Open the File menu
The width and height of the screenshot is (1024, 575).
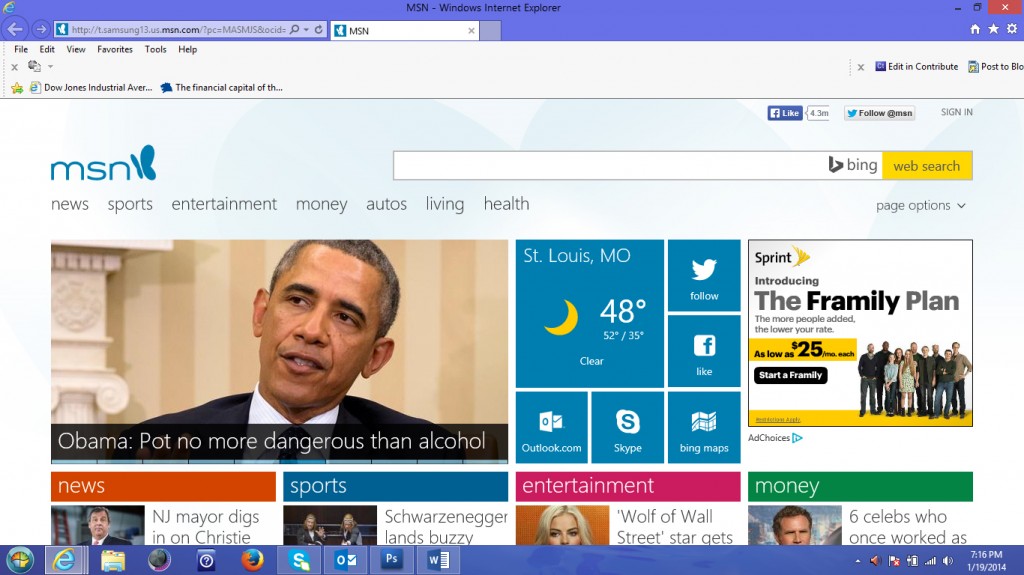pos(21,49)
